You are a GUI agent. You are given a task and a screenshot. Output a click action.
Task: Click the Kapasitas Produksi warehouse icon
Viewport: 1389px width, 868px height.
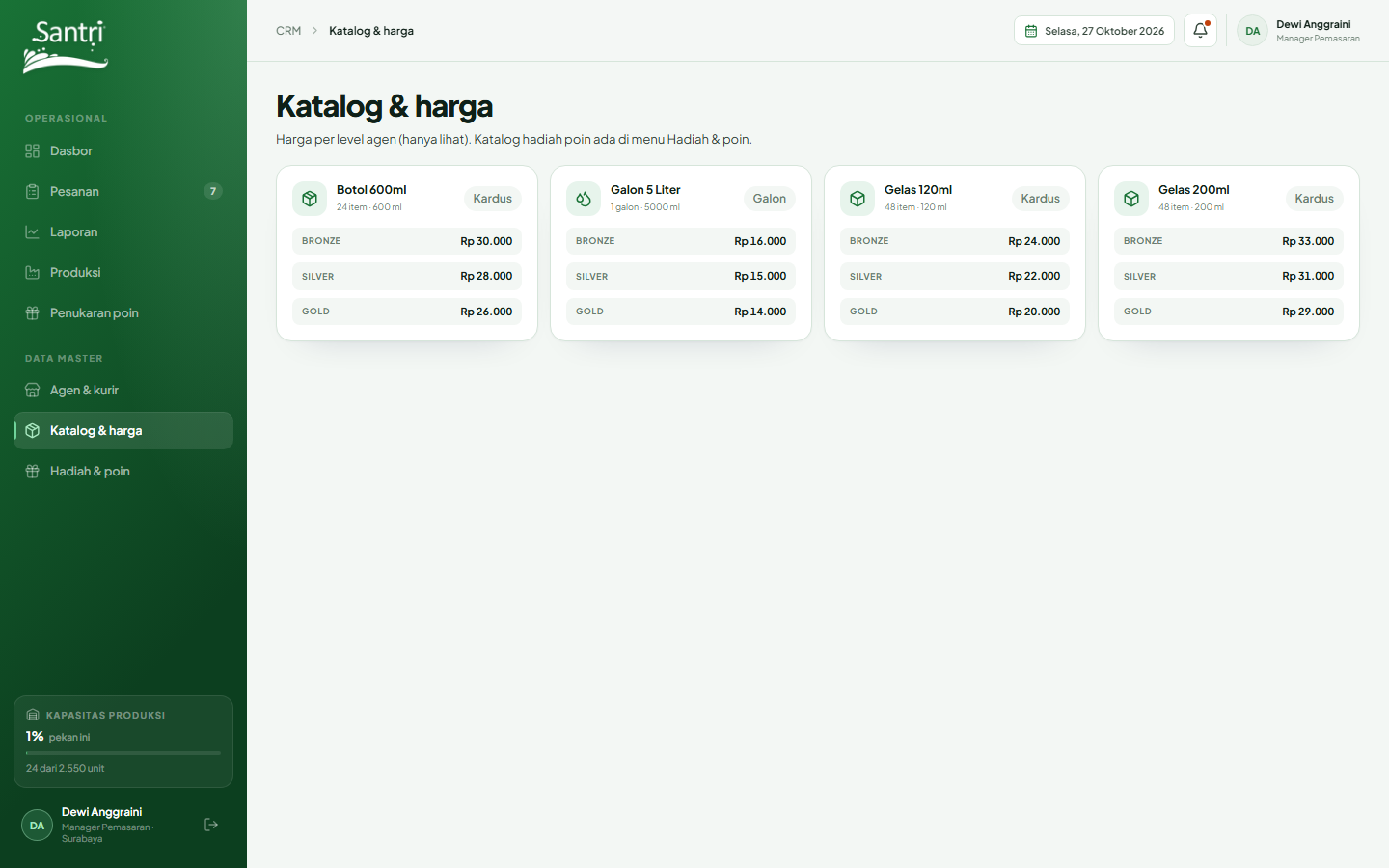pos(33,715)
